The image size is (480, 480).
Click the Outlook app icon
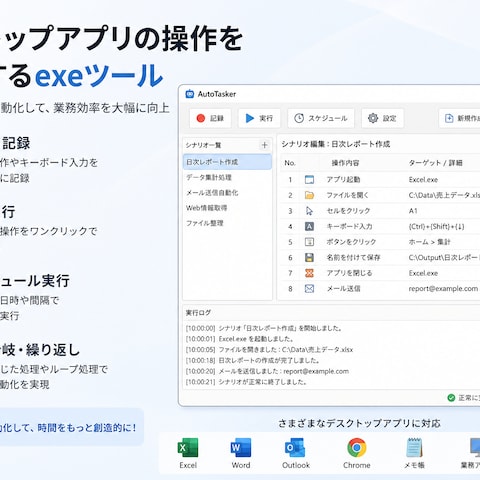tap(295, 447)
